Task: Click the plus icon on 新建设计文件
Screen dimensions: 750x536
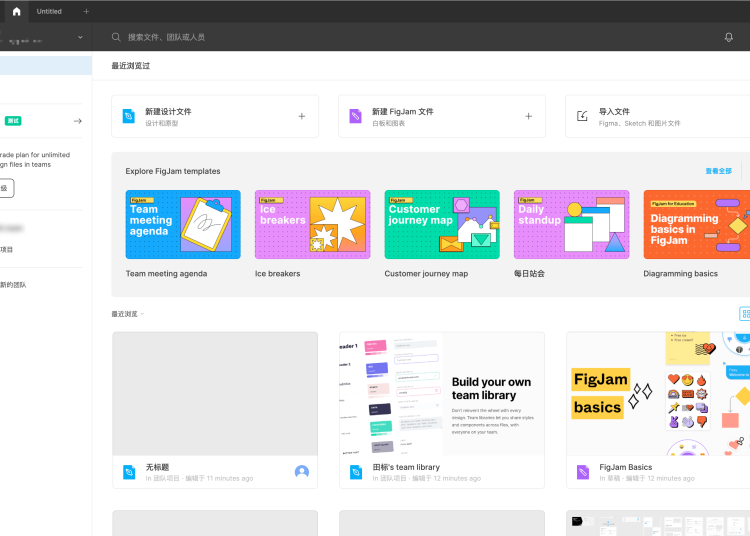Action: [x=302, y=116]
